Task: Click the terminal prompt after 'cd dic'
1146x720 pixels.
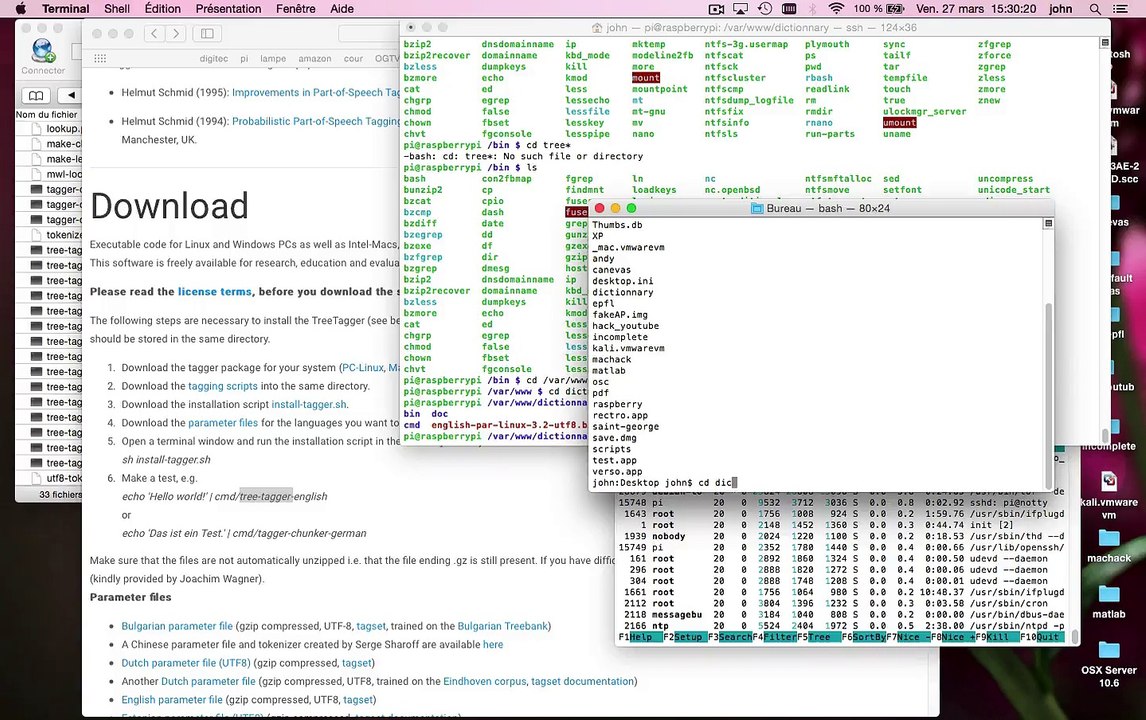Action: click(x=734, y=482)
